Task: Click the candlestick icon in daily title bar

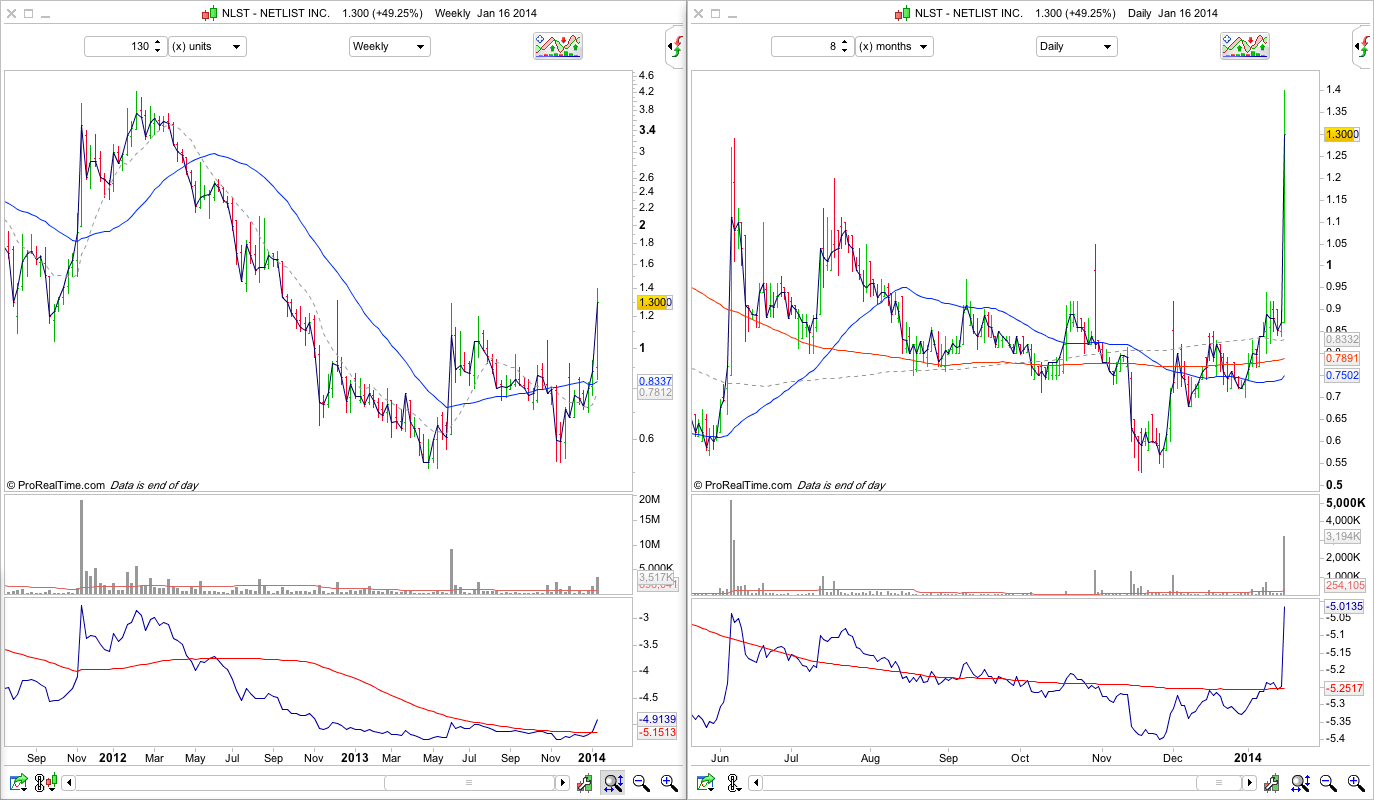Action: click(x=900, y=14)
